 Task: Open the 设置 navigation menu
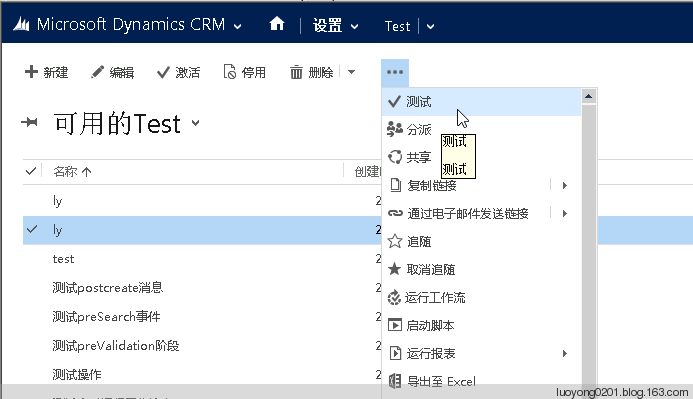pos(335,26)
